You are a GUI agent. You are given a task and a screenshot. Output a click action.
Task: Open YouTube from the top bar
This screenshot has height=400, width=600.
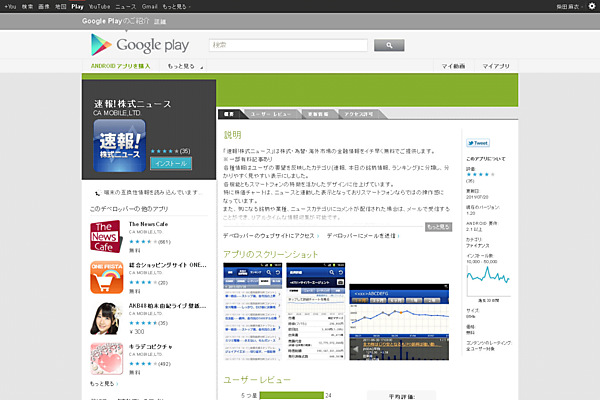[100, 6]
